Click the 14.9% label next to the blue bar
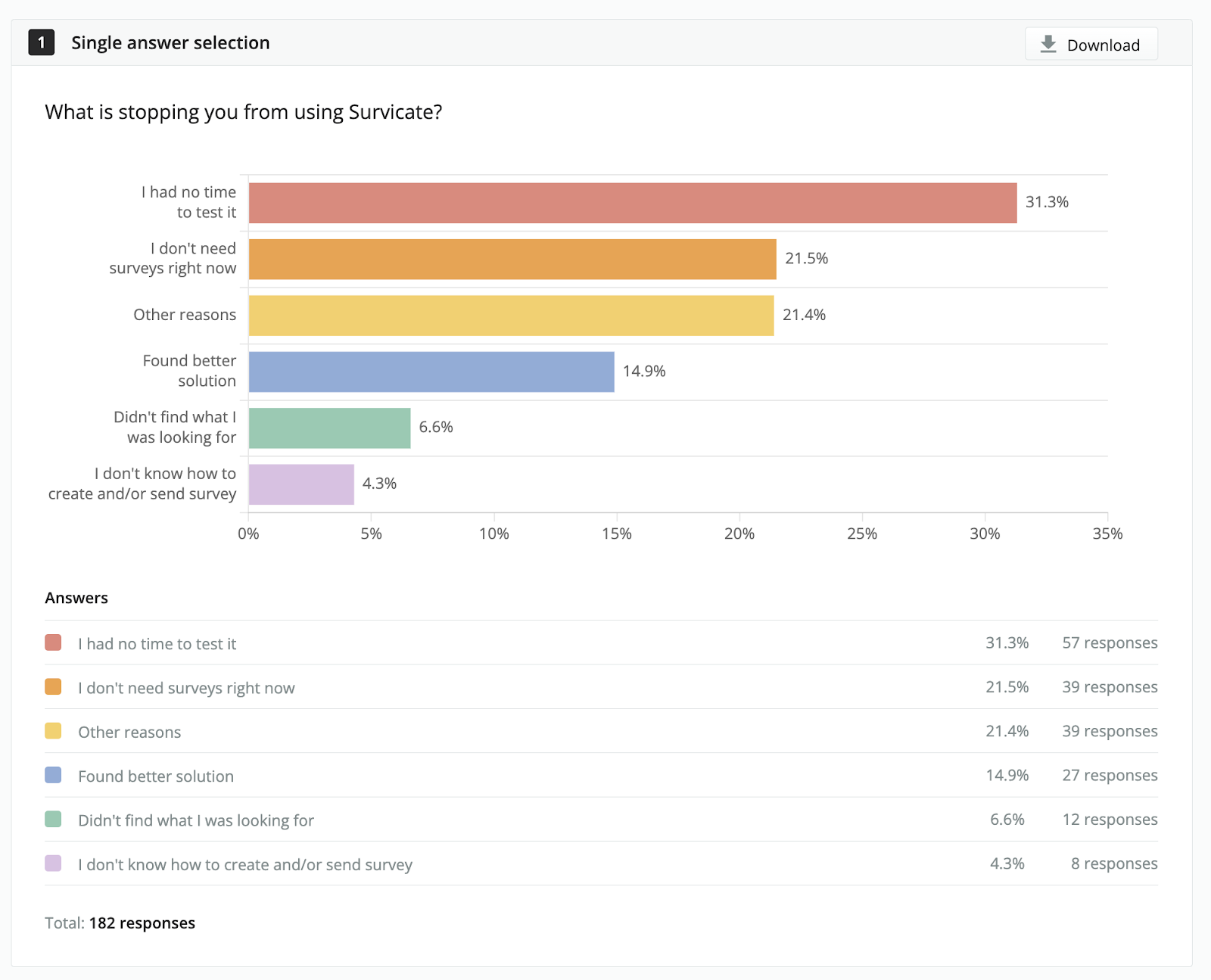Viewport: 1211px width, 980px height. tap(644, 371)
